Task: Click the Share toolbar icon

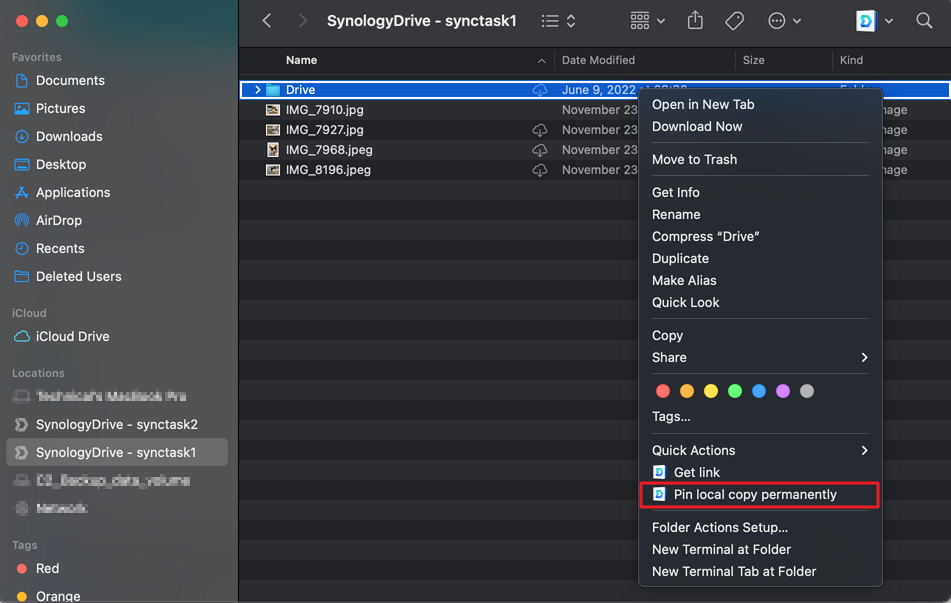Action: (695, 21)
